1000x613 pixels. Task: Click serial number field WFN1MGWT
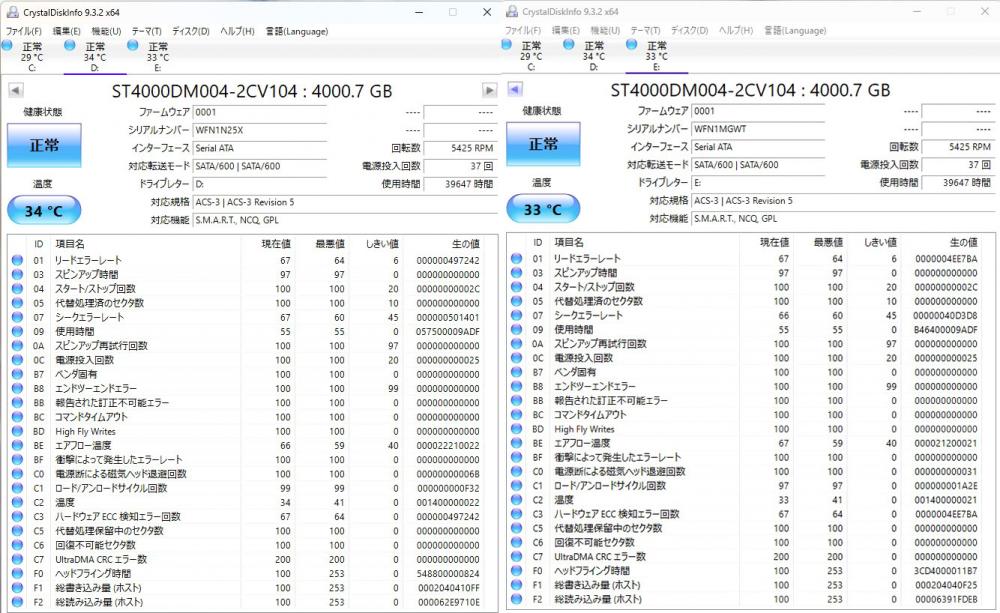758,129
